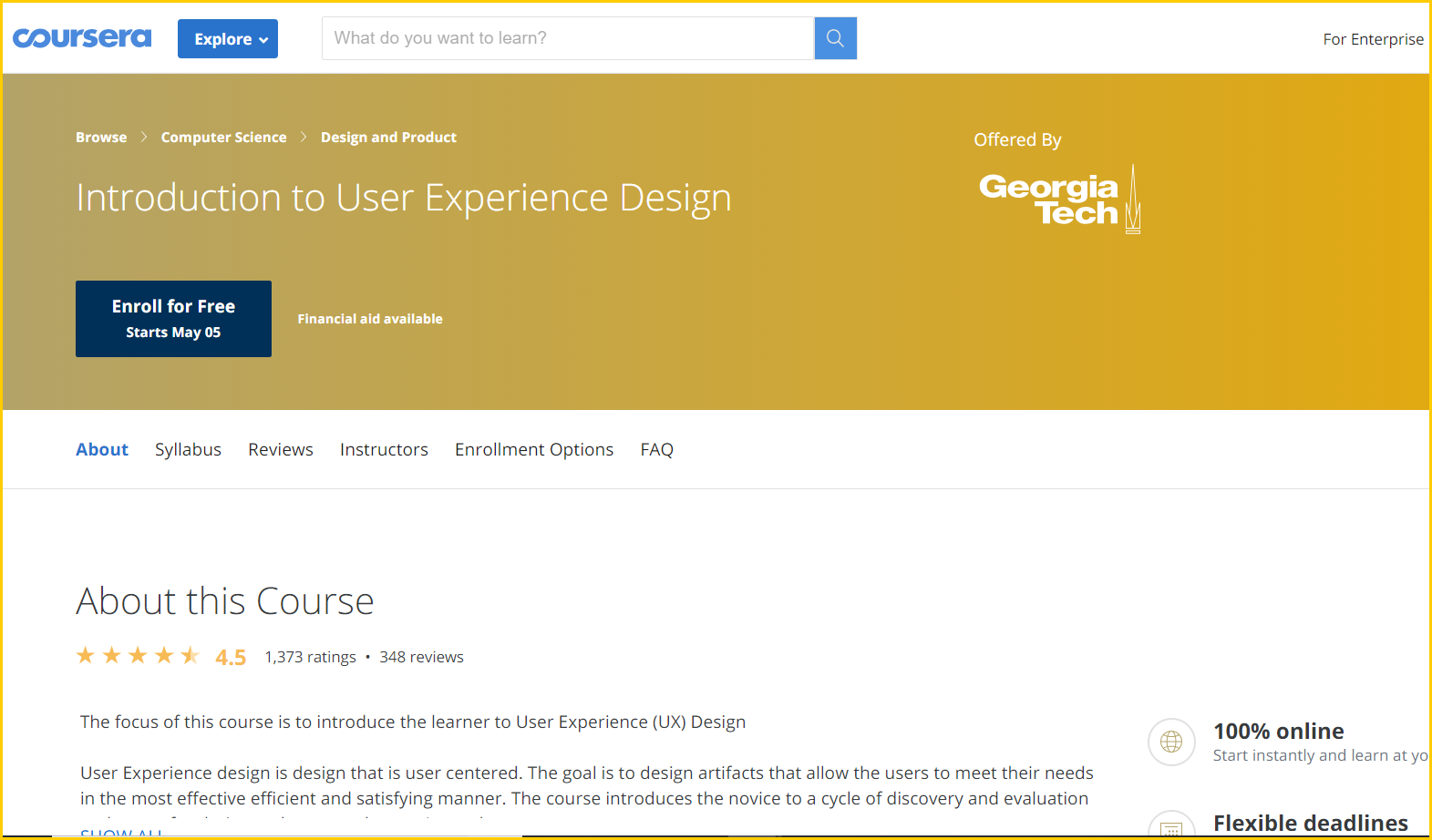Click the magnifier search button
The height and width of the screenshot is (840, 1432).
point(835,38)
